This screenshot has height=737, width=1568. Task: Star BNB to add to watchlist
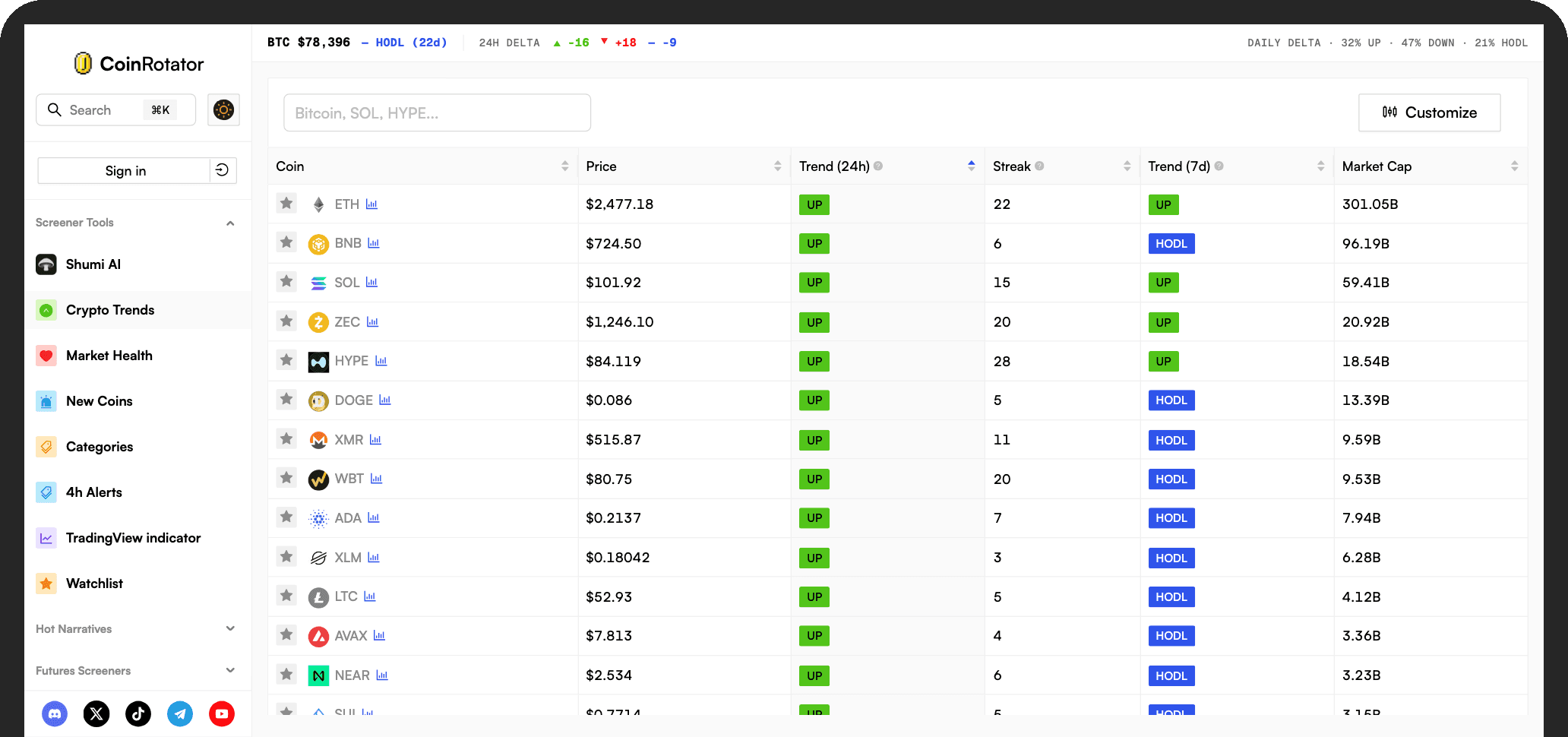pos(286,242)
